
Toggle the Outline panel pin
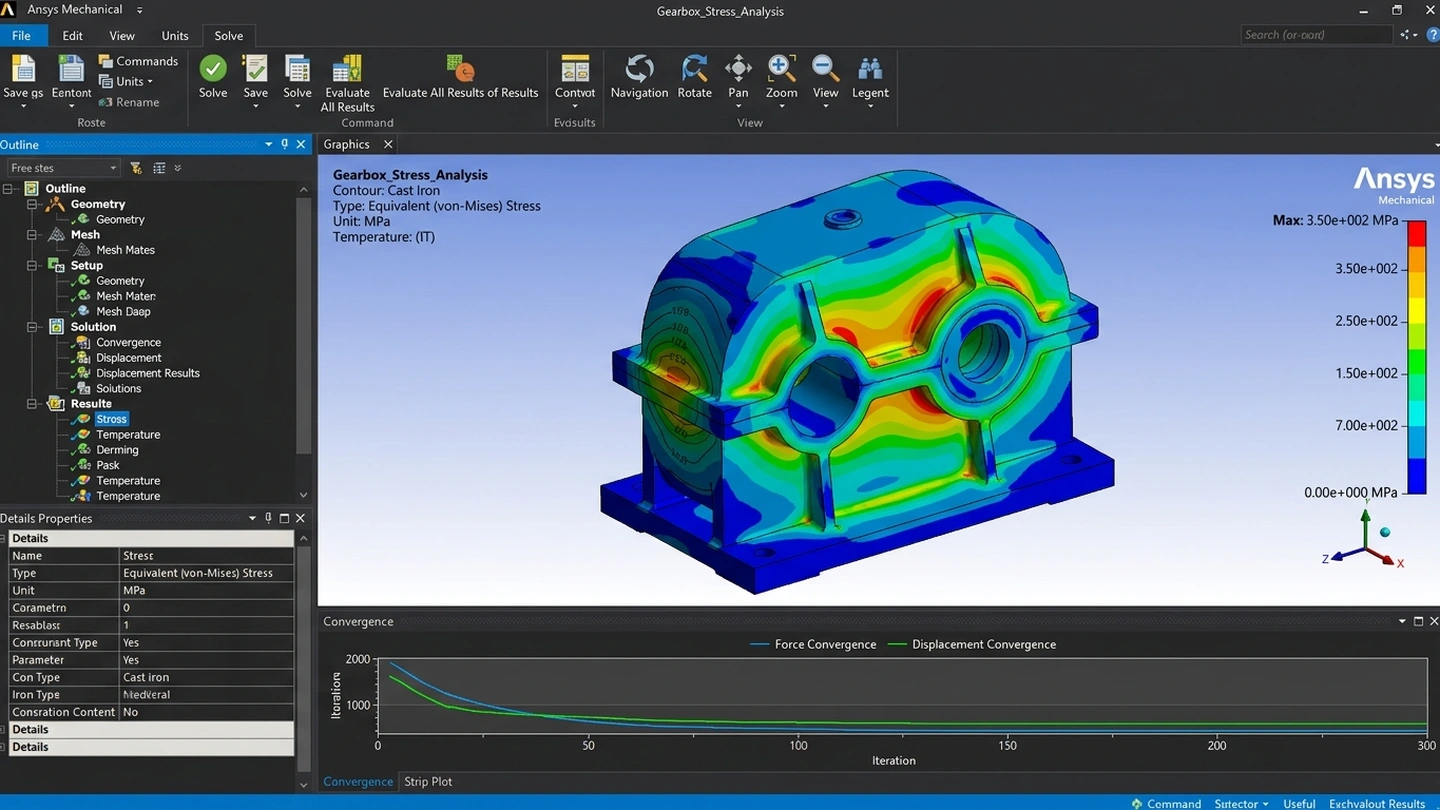284,145
